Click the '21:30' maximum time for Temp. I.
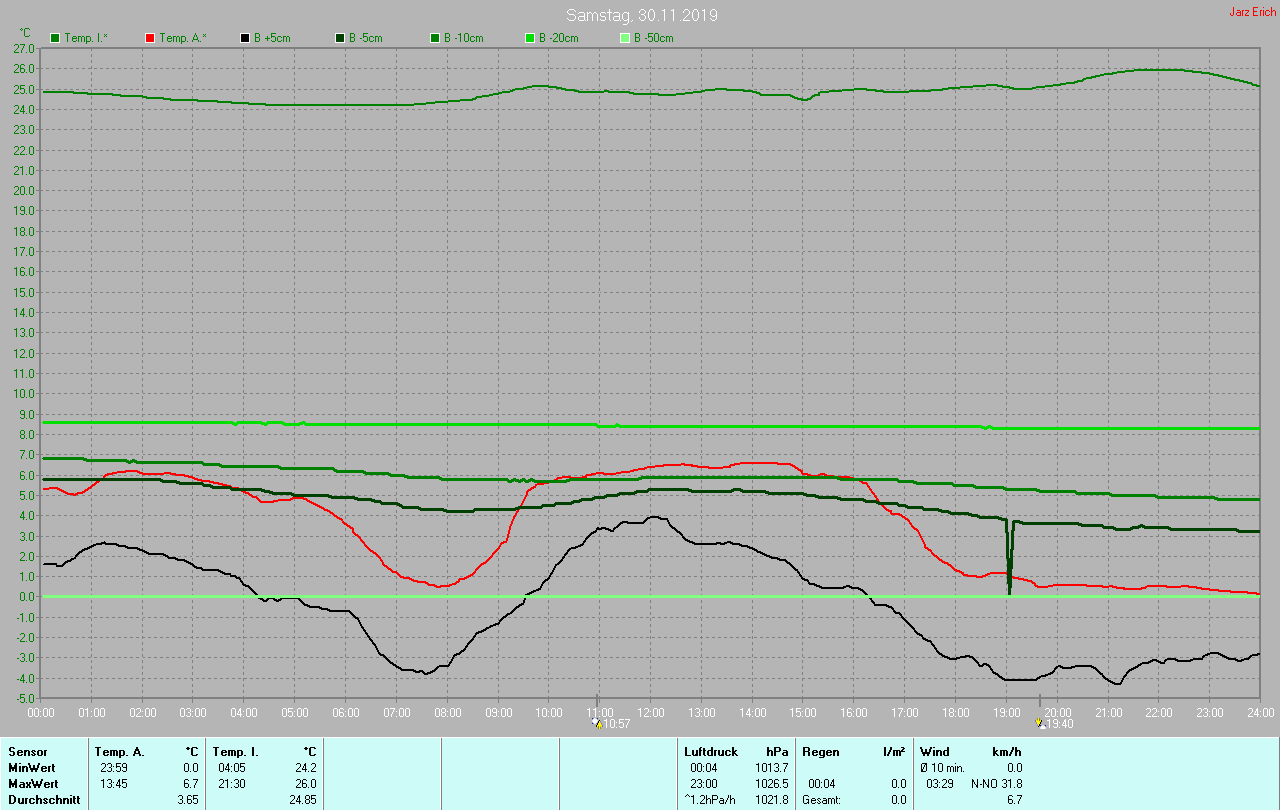 click(x=230, y=783)
